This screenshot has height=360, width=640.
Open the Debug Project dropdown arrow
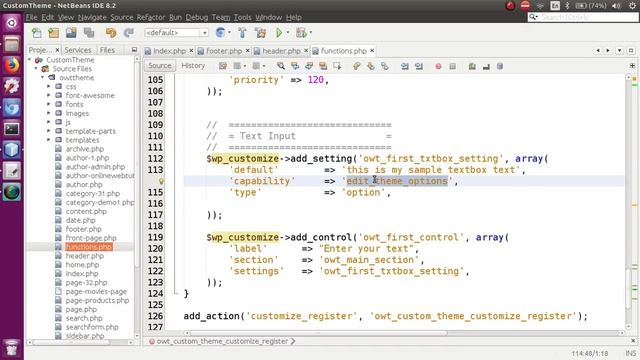click(x=310, y=33)
